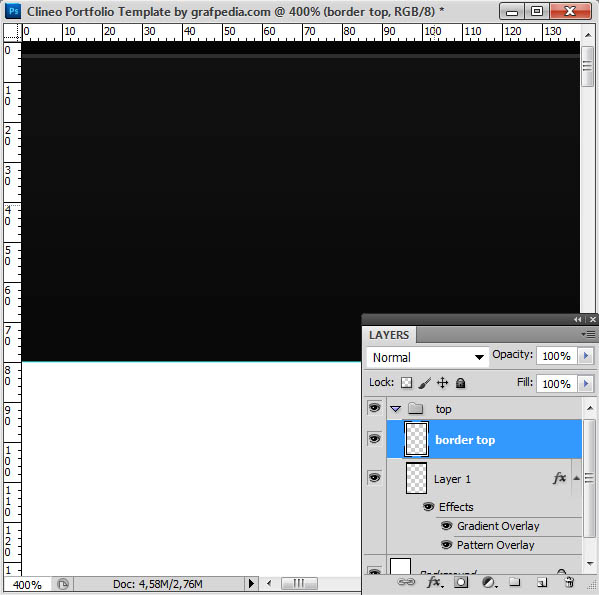Delete layer with the trash icon
This screenshot has width=599, height=595.
pyautogui.click(x=569, y=582)
